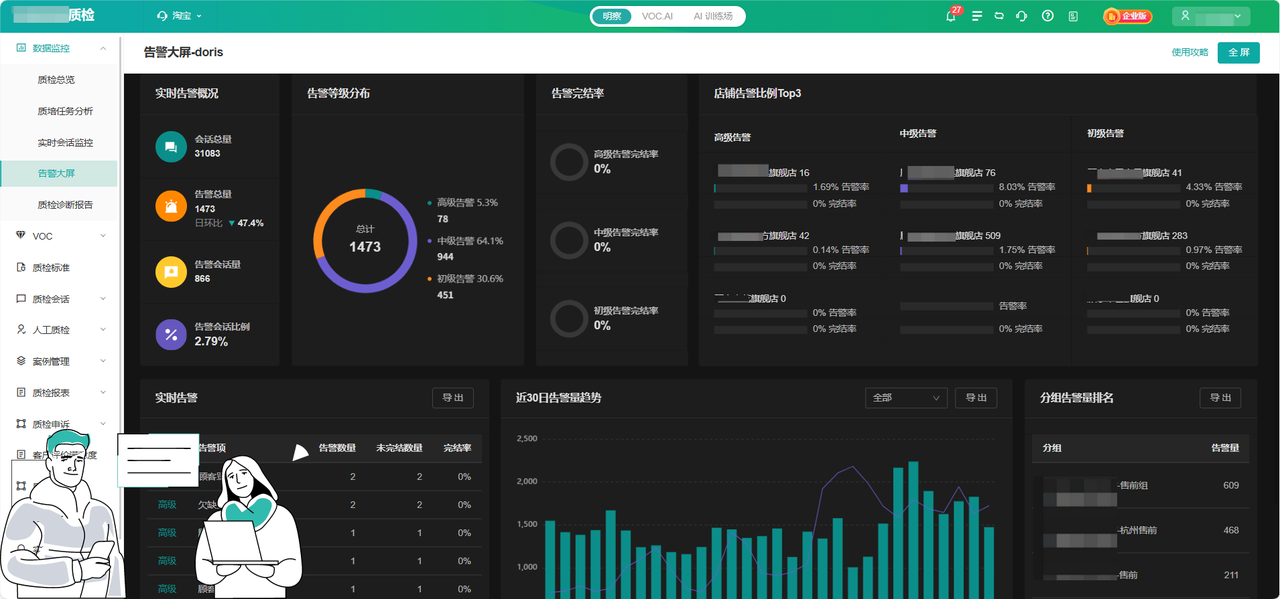This screenshot has width=1280, height=599.
Task: Click the 全屏 fullscreen button
Action: click(x=1238, y=52)
